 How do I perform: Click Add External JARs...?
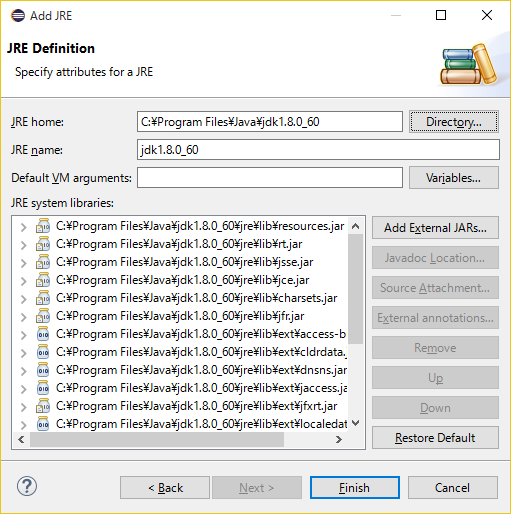435,228
